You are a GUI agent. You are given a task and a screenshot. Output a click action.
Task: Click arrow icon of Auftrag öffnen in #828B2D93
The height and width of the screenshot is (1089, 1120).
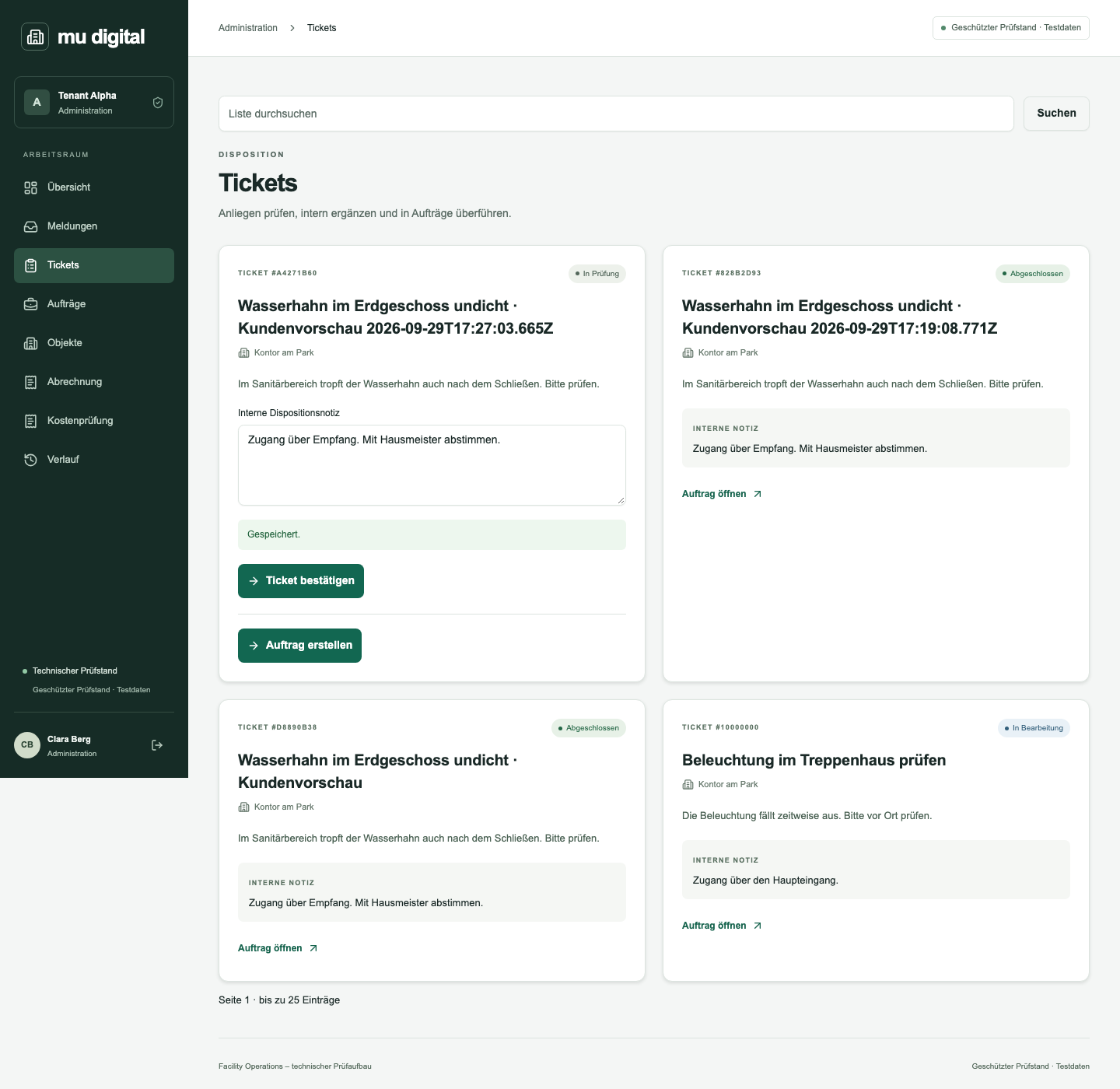point(758,494)
